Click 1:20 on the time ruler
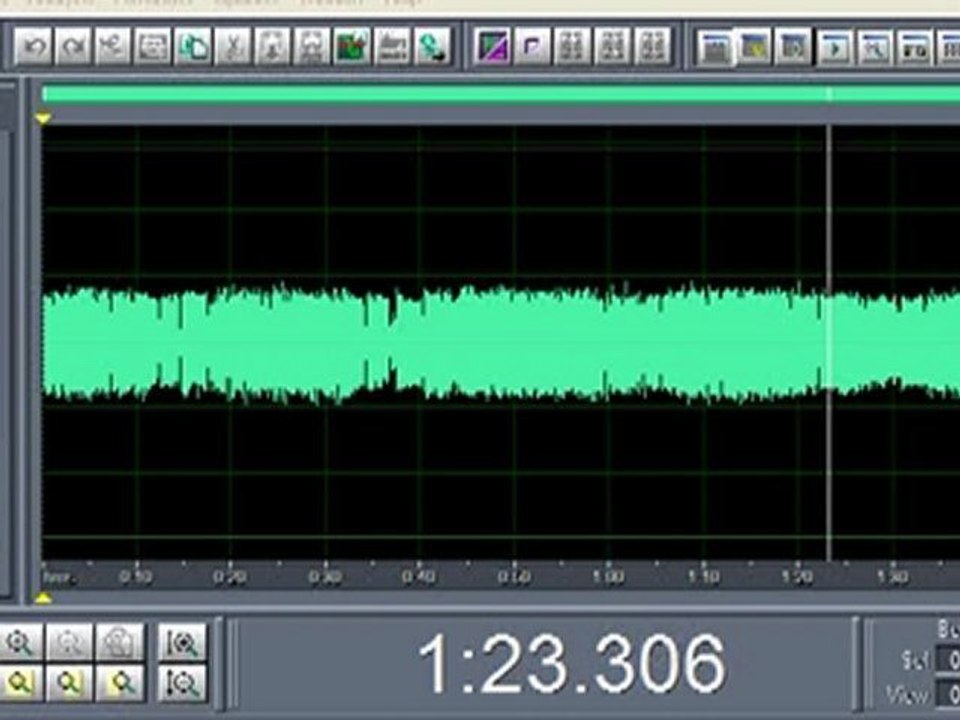 click(798, 577)
